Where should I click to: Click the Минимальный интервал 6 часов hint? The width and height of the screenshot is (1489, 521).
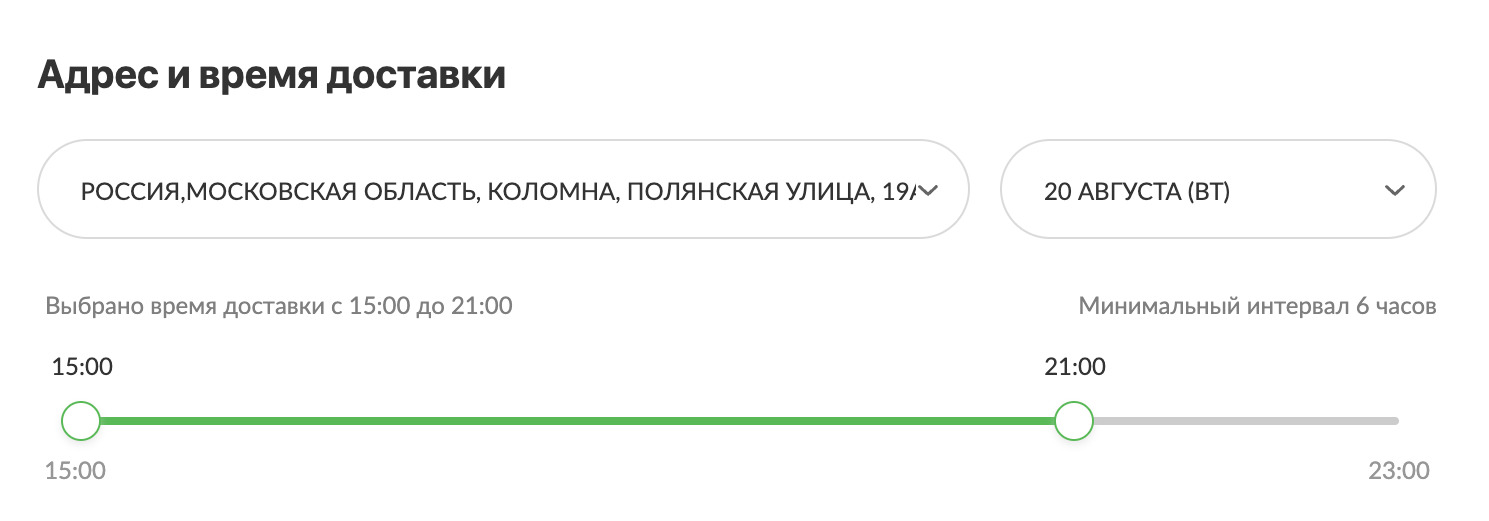click(x=1257, y=306)
